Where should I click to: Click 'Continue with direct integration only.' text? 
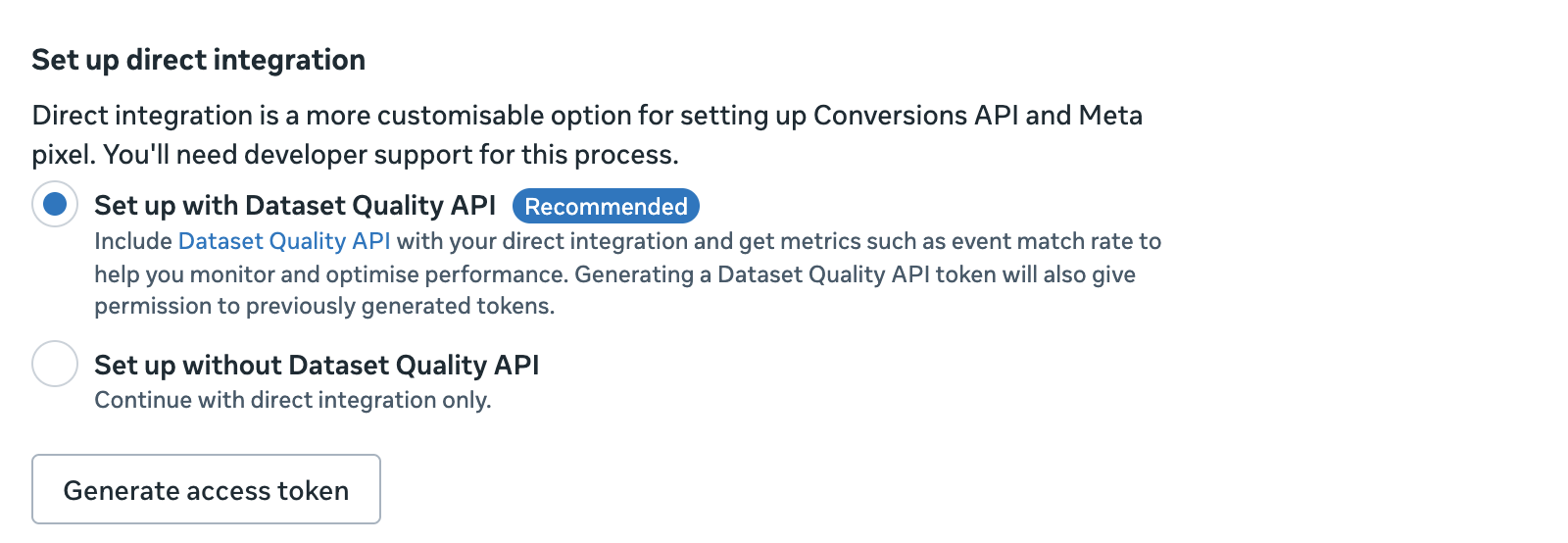tap(292, 400)
